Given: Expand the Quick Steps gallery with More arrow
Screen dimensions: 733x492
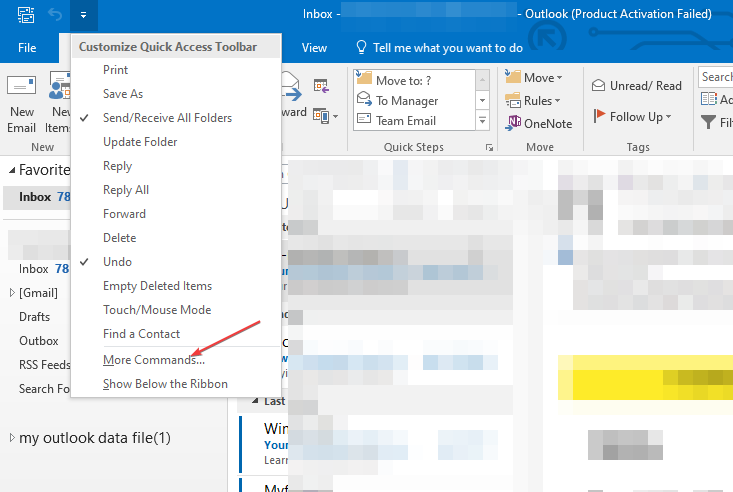Looking at the screenshot, I should click(x=482, y=120).
